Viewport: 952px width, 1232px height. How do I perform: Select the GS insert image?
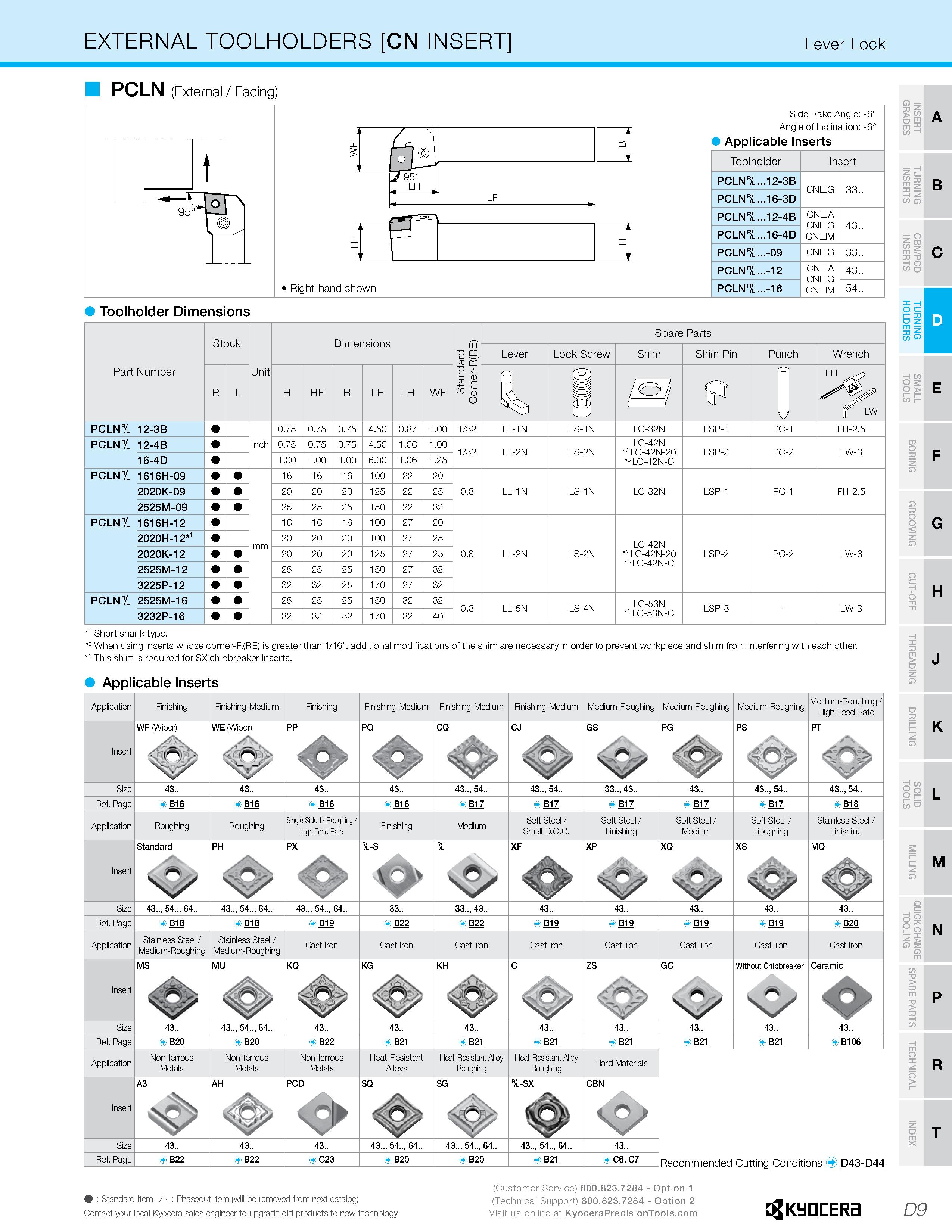point(622,756)
